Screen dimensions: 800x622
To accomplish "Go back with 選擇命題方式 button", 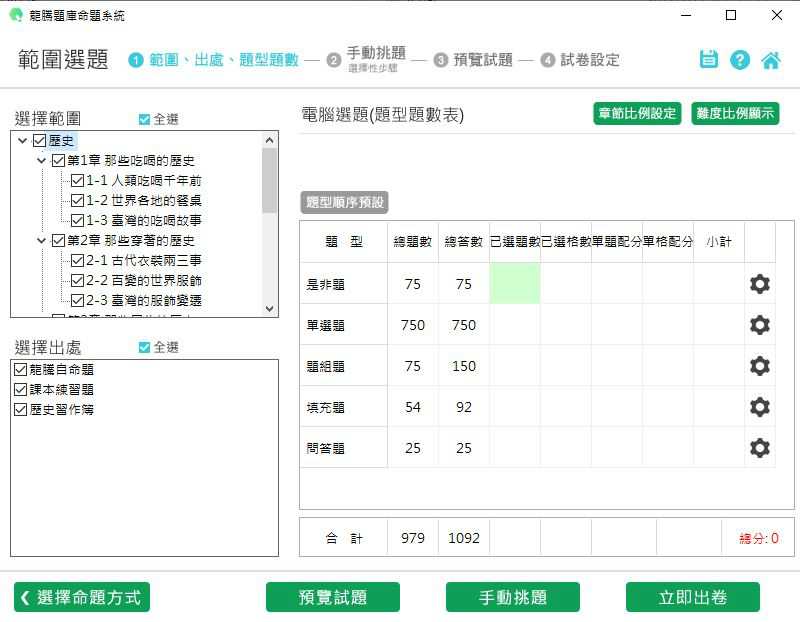I will pyautogui.click(x=82, y=597).
